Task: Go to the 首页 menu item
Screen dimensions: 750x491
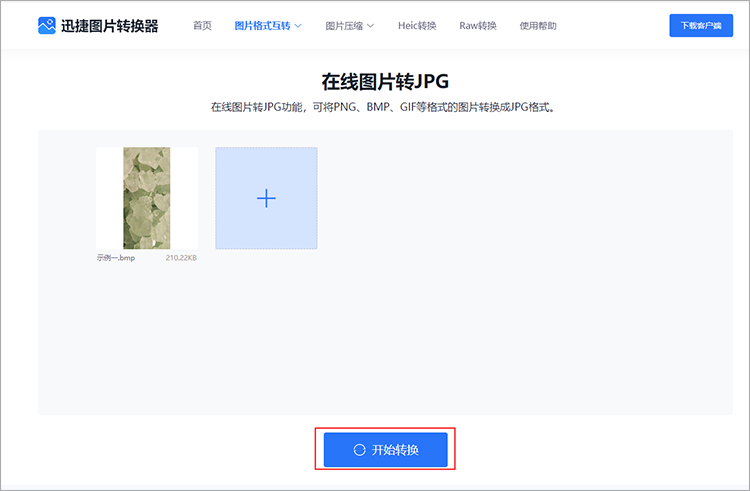Action: pos(202,26)
